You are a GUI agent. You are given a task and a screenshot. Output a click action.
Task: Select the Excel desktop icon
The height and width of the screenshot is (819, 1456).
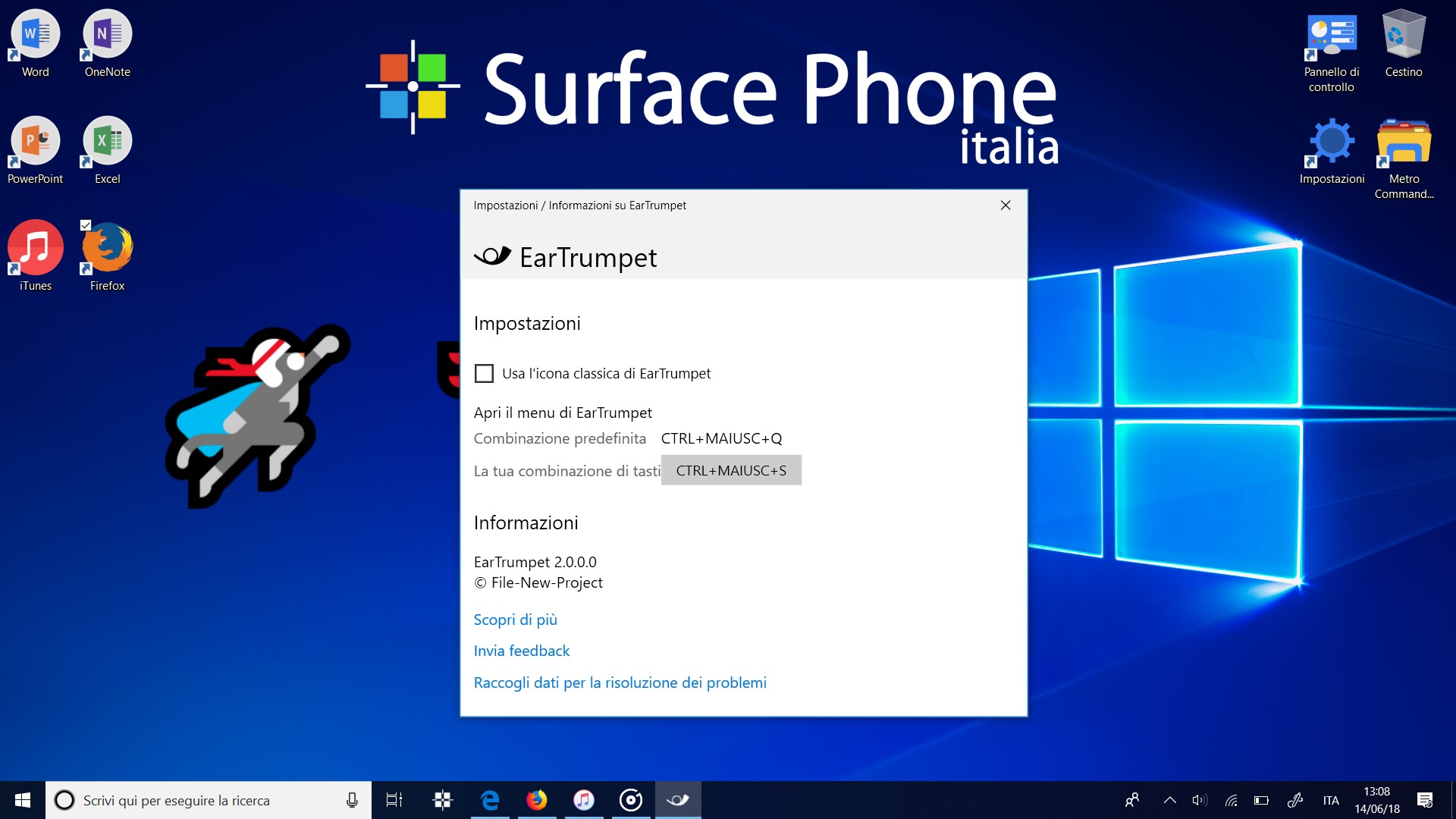tap(107, 151)
